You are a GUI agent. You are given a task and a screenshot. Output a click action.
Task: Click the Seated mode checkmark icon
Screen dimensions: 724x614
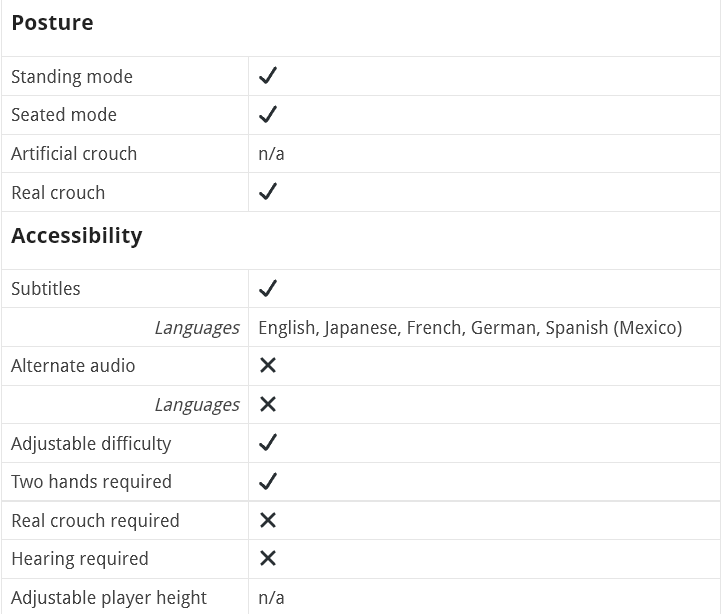pyautogui.click(x=267, y=115)
